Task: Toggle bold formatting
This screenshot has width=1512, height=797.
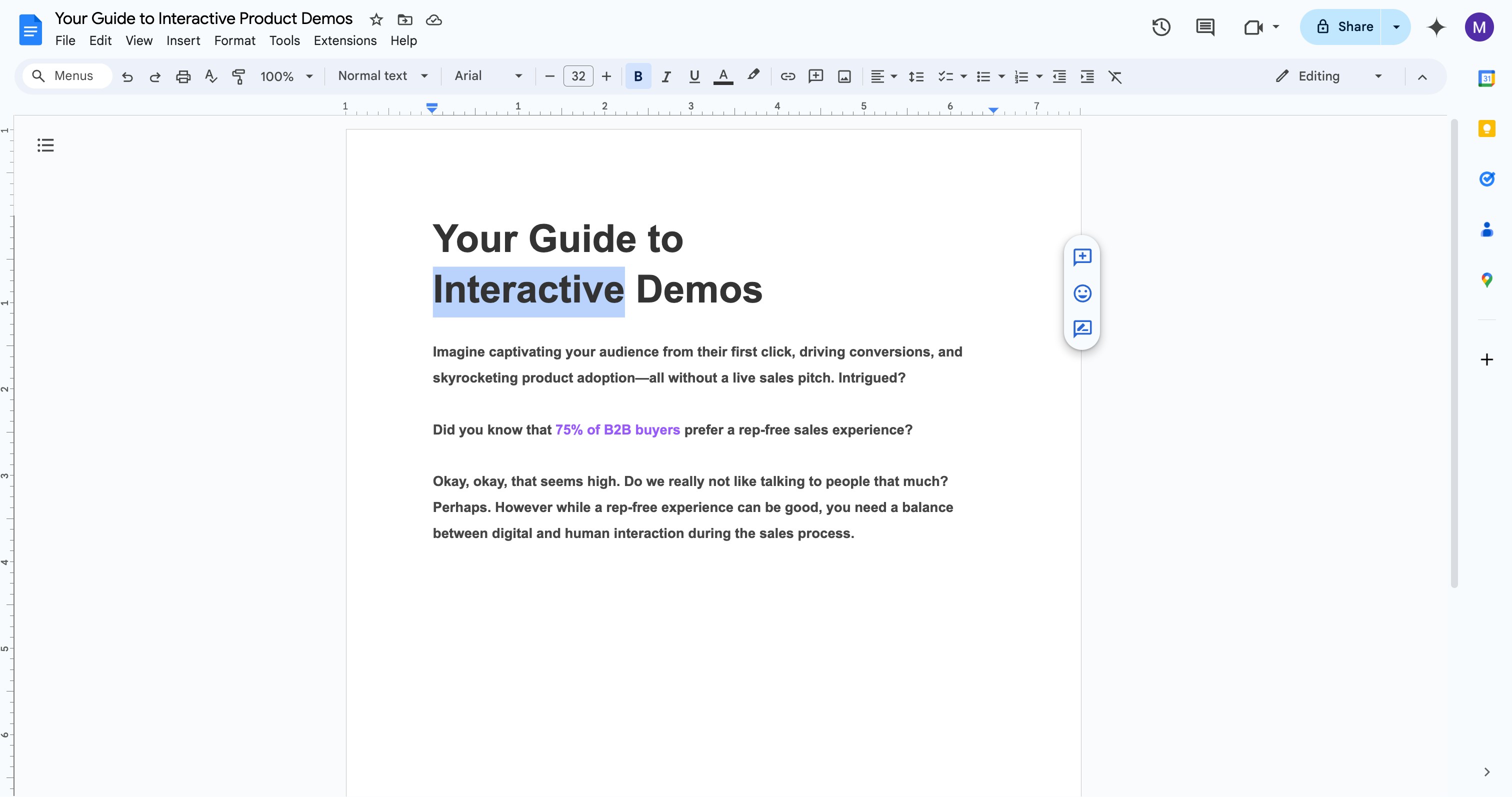Action: coord(638,76)
